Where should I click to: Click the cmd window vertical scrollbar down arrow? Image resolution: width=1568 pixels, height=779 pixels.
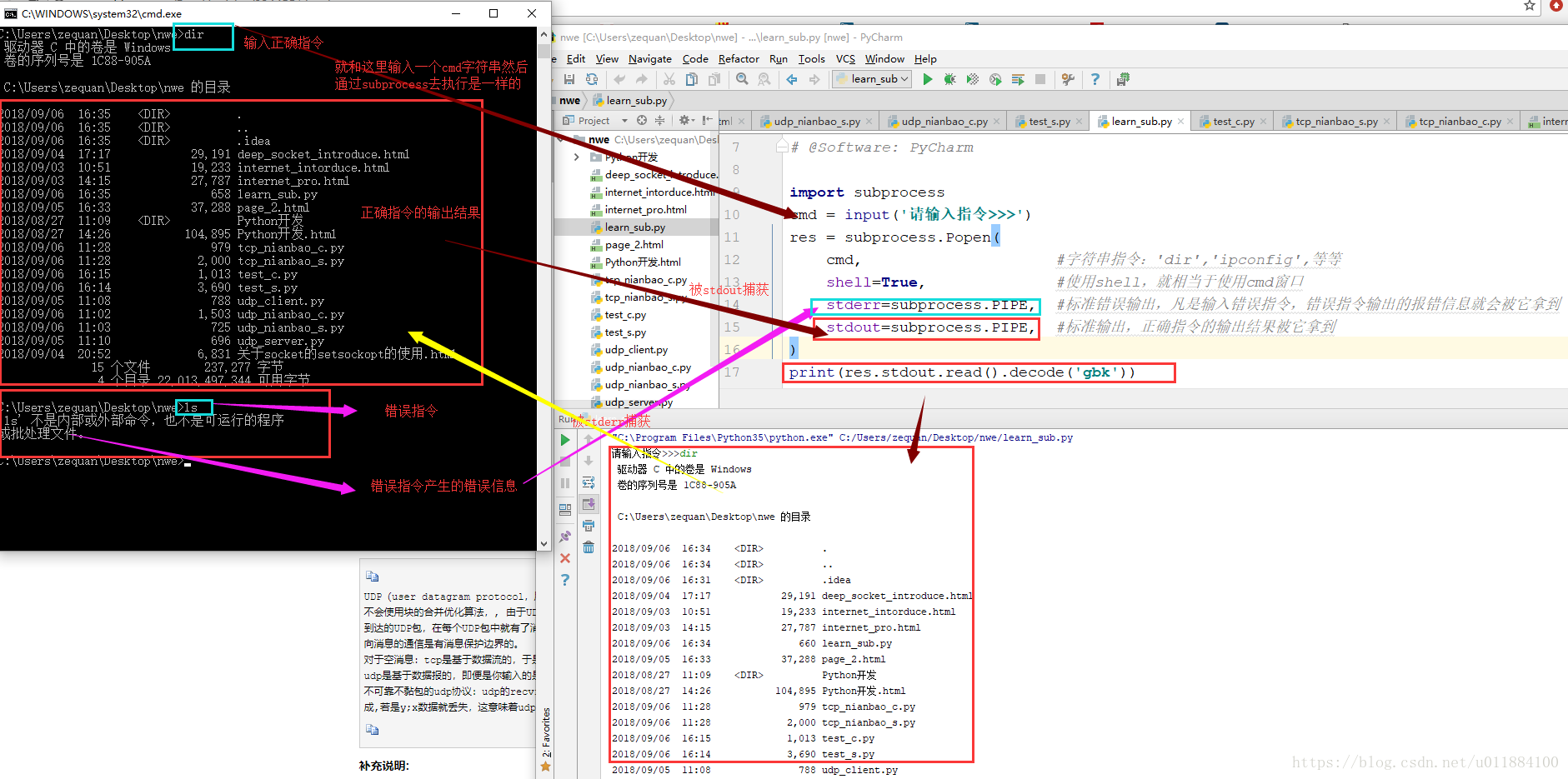[x=544, y=544]
